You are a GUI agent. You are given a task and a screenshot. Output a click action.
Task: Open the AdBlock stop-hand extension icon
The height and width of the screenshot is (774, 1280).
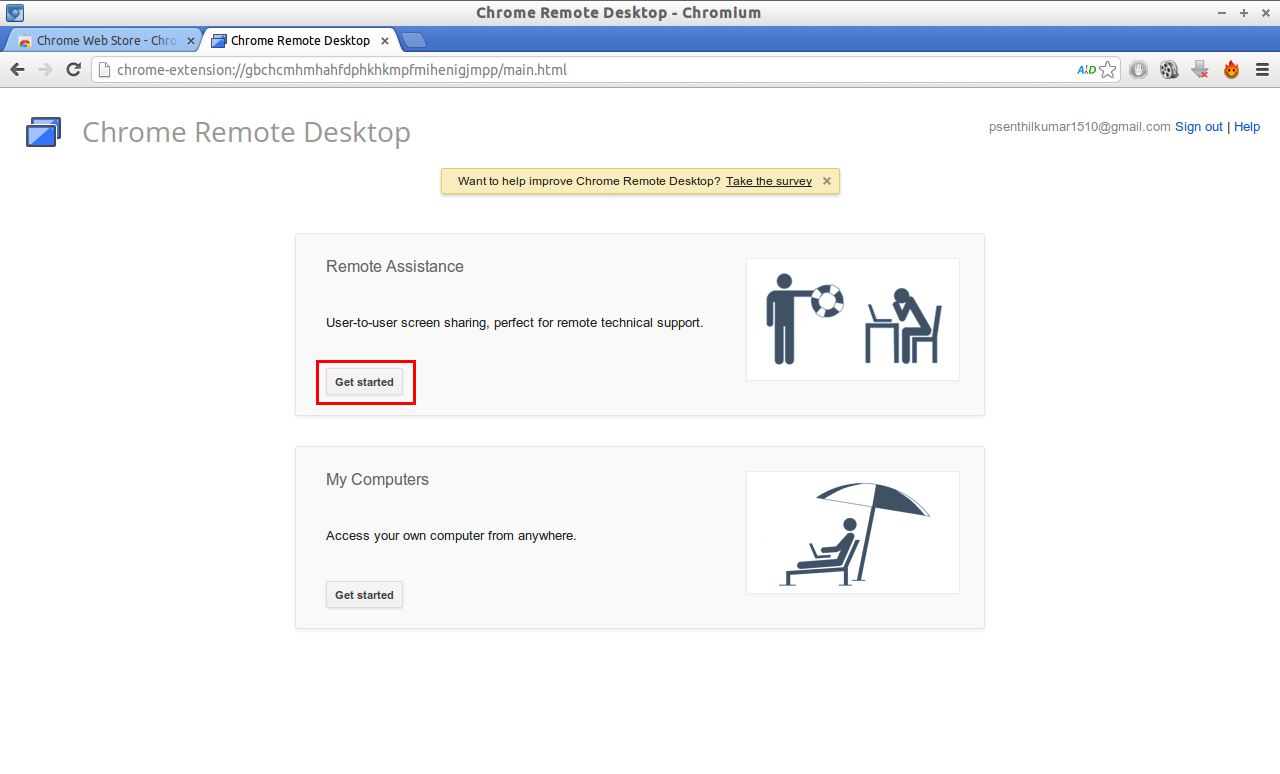[x=1138, y=70]
